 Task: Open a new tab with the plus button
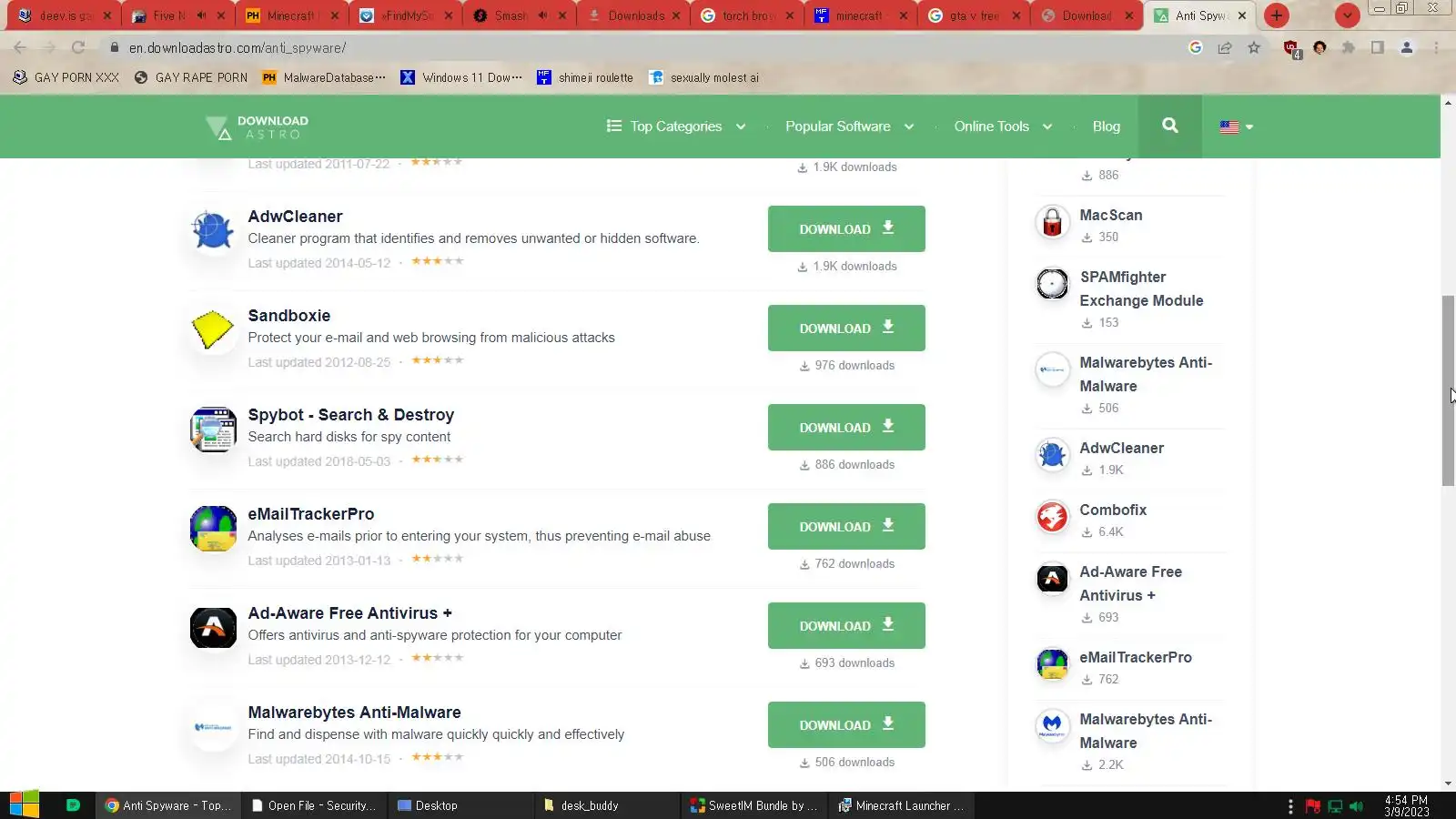1276,15
